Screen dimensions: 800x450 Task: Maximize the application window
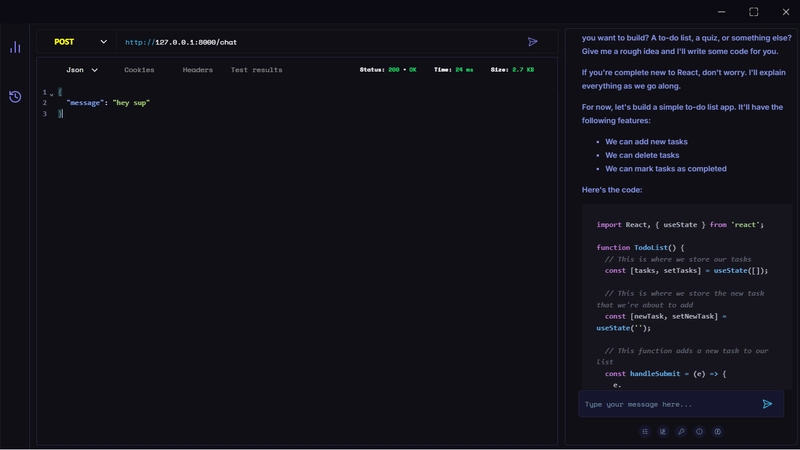pyautogui.click(x=754, y=12)
